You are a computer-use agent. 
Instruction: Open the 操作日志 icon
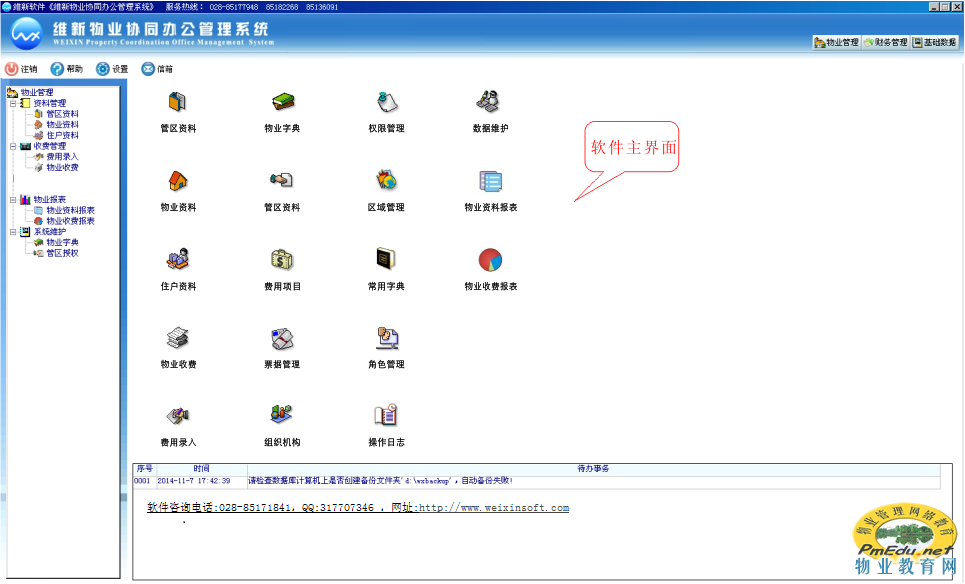(x=386, y=415)
